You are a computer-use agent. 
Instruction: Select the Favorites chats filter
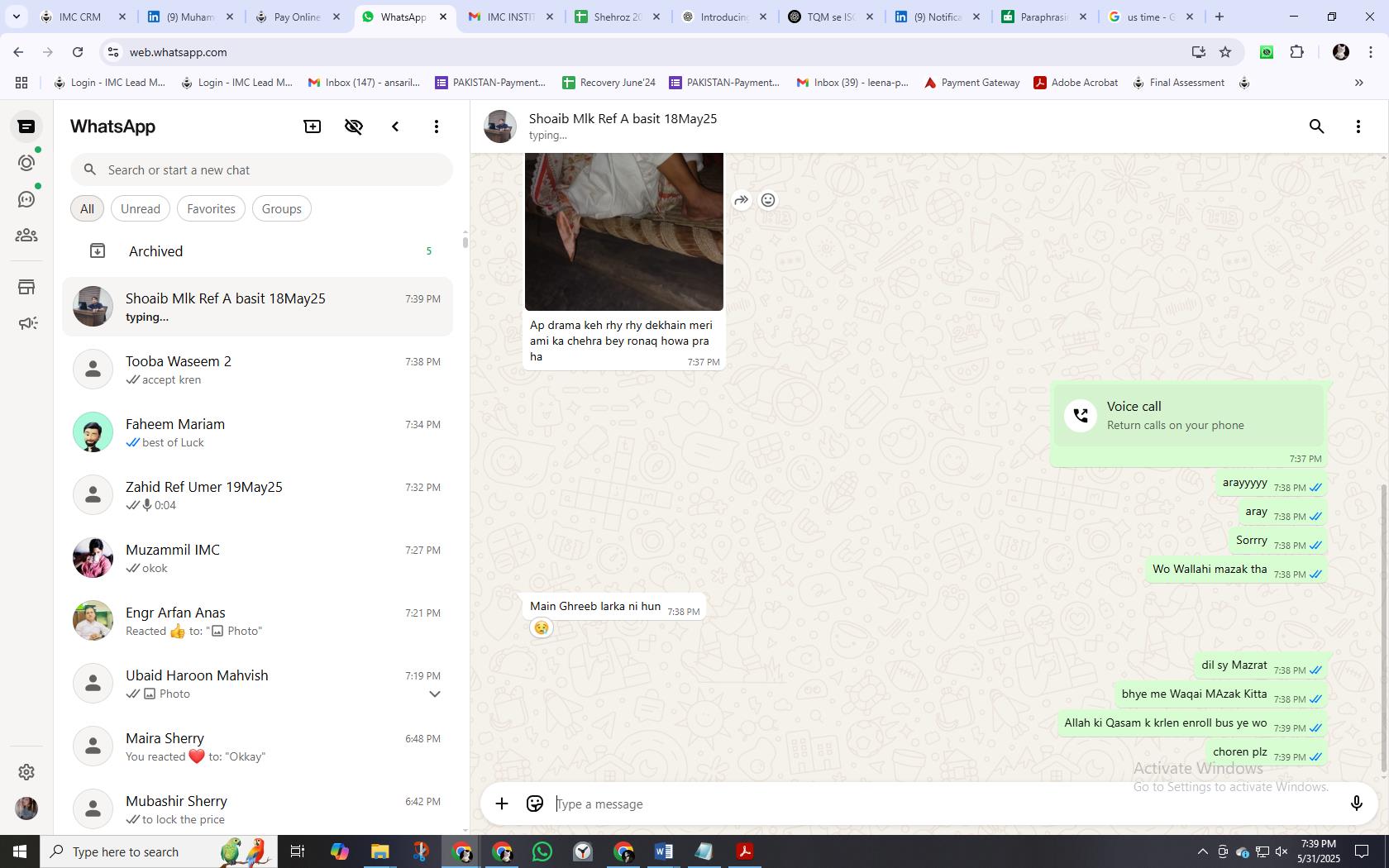coord(211,209)
